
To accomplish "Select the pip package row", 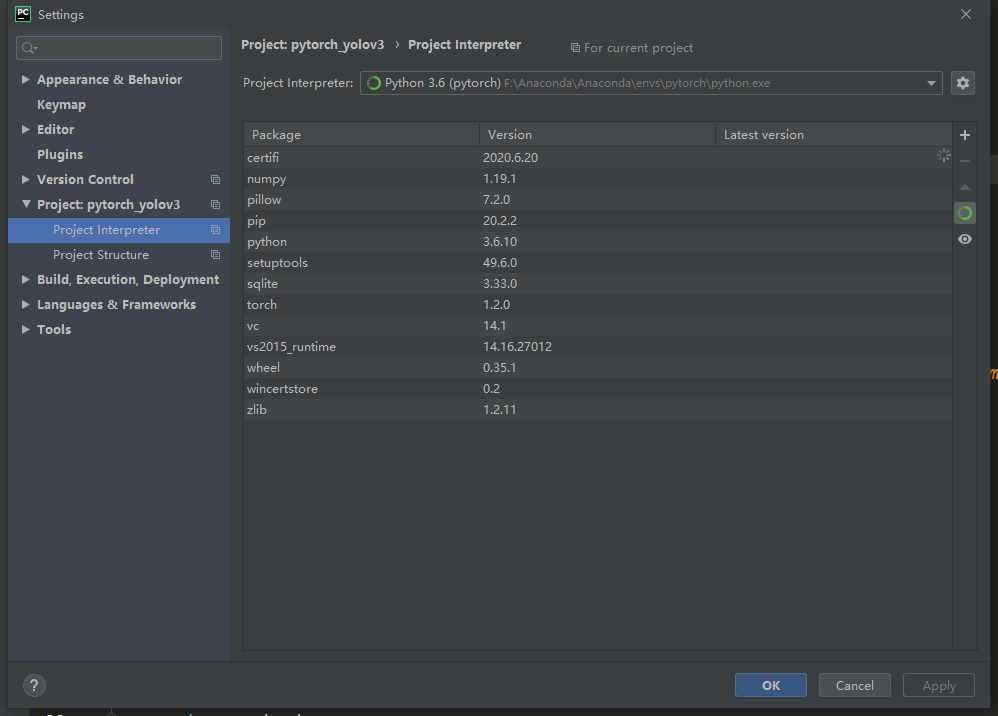I will [x=598, y=221].
